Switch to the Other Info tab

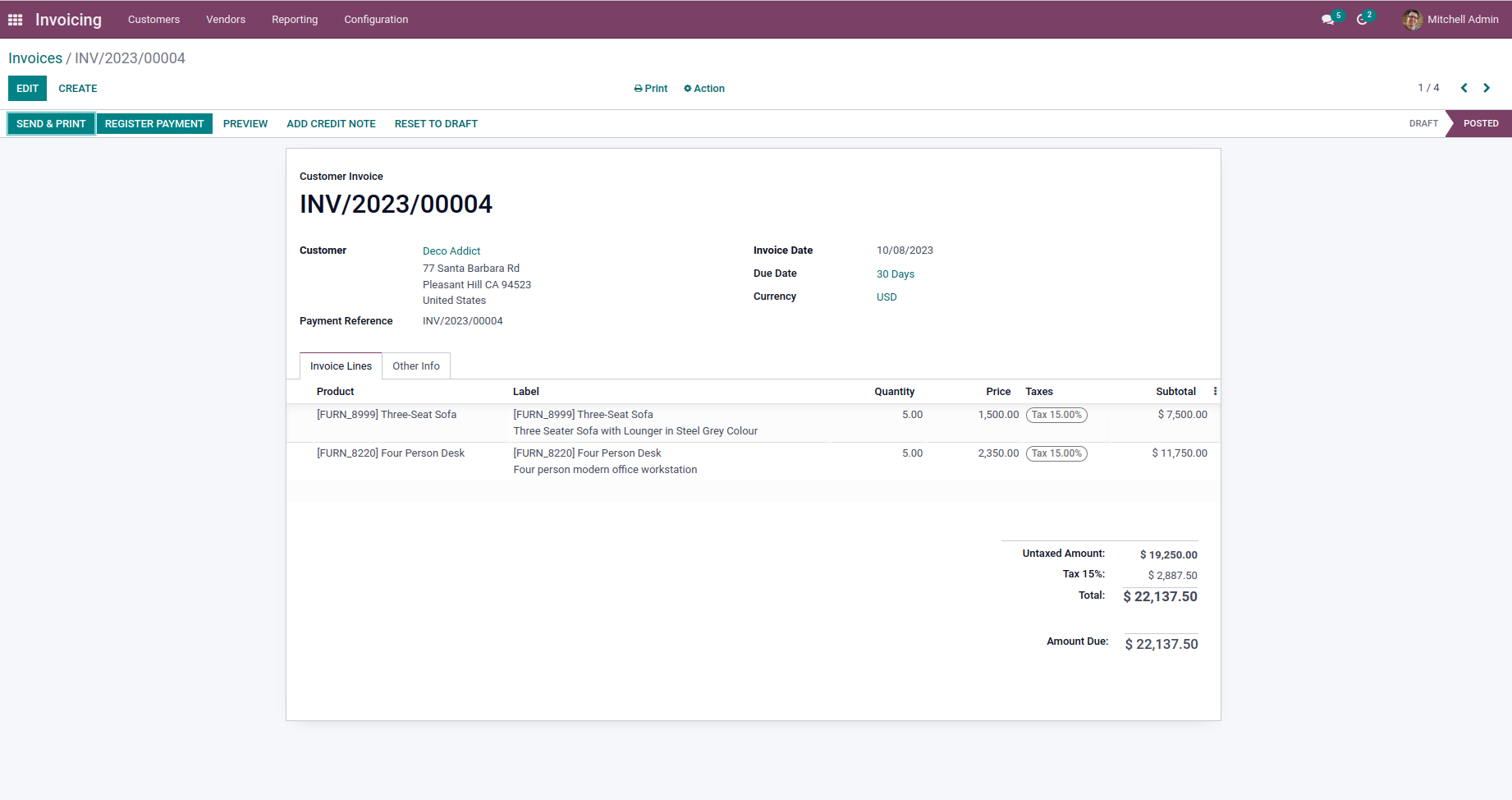tap(416, 366)
